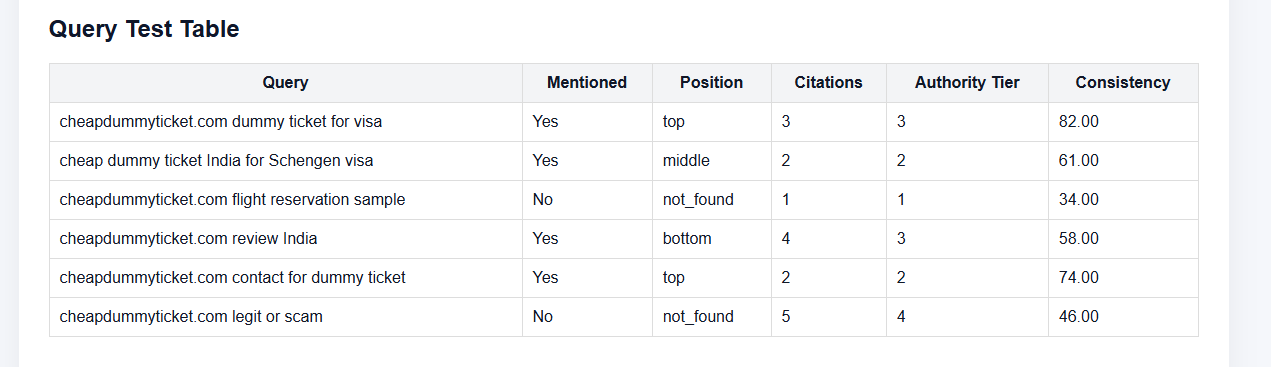Click the Mentioned column header
Image resolution: width=1271 pixels, height=367 pixels.
587,83
